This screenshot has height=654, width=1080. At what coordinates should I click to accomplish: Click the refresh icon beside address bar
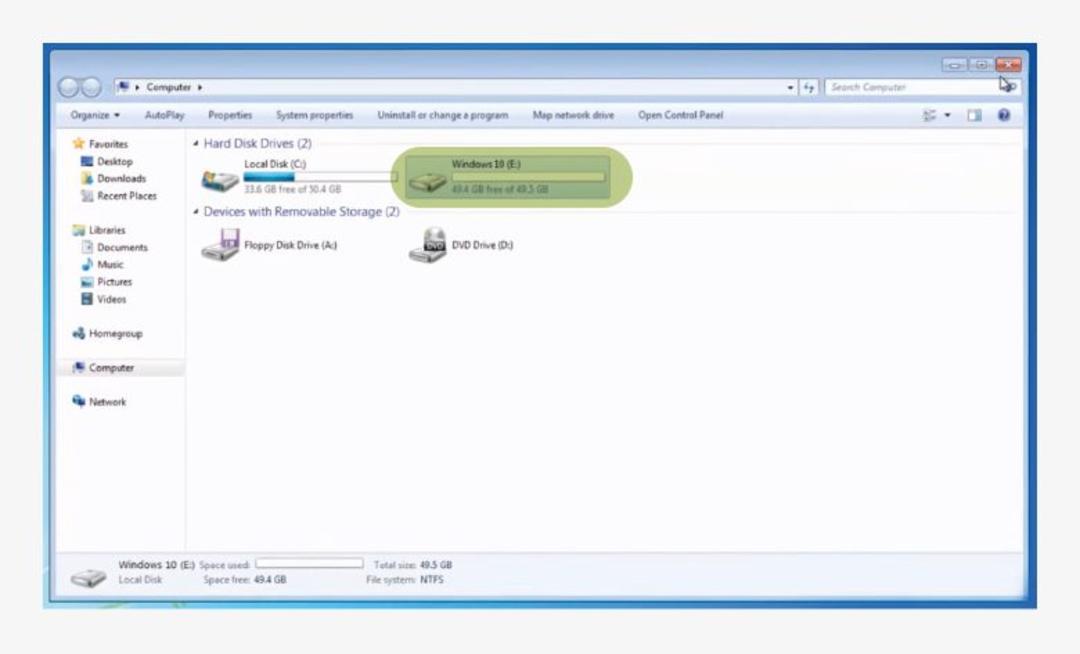[809, 87]
